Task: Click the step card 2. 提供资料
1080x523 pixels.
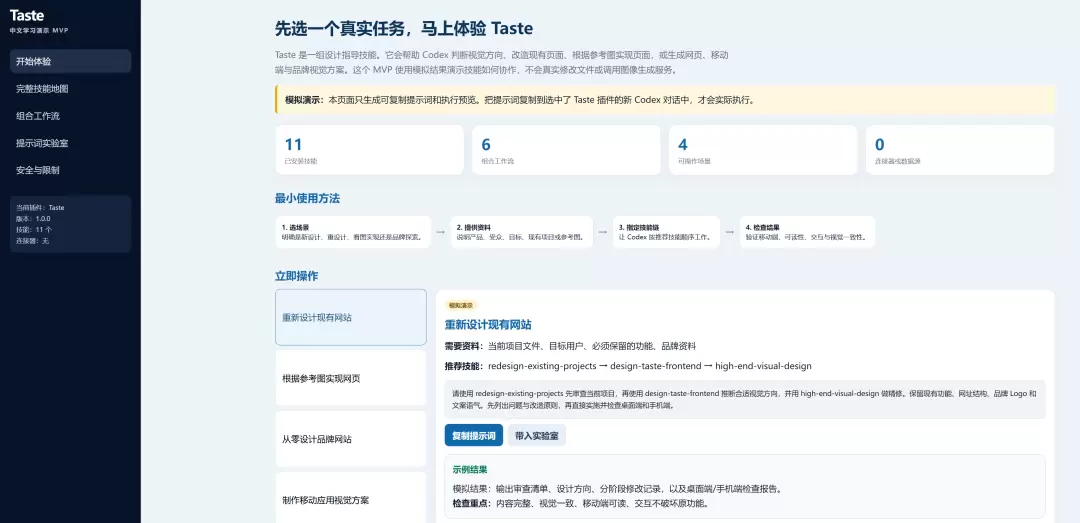Action: point(521,232)
